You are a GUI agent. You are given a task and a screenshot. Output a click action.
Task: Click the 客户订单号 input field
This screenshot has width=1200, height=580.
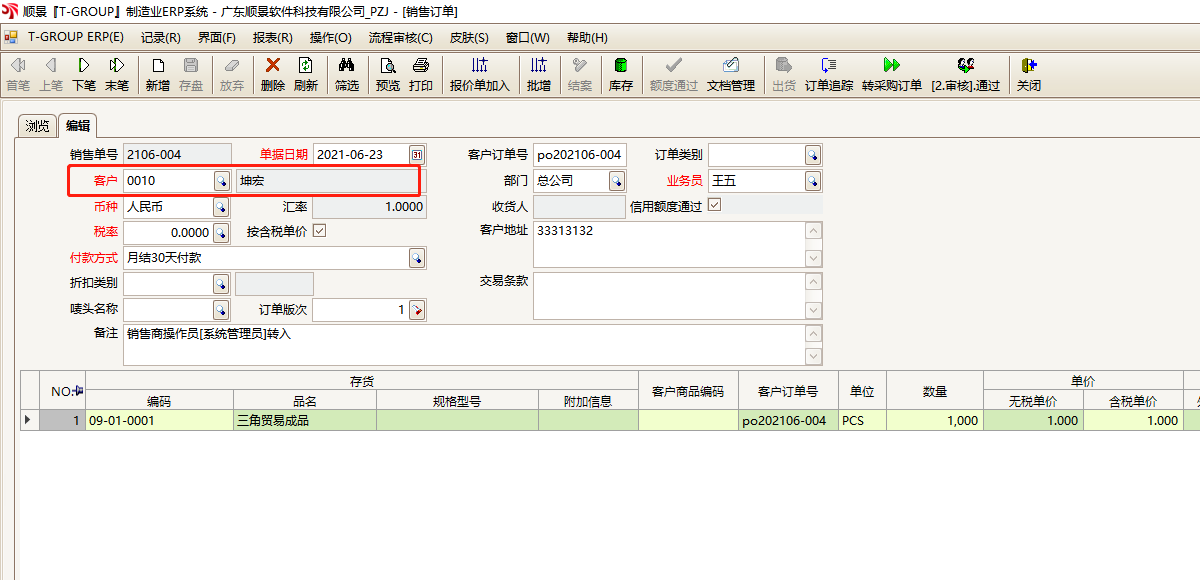(x=579, y=155)
